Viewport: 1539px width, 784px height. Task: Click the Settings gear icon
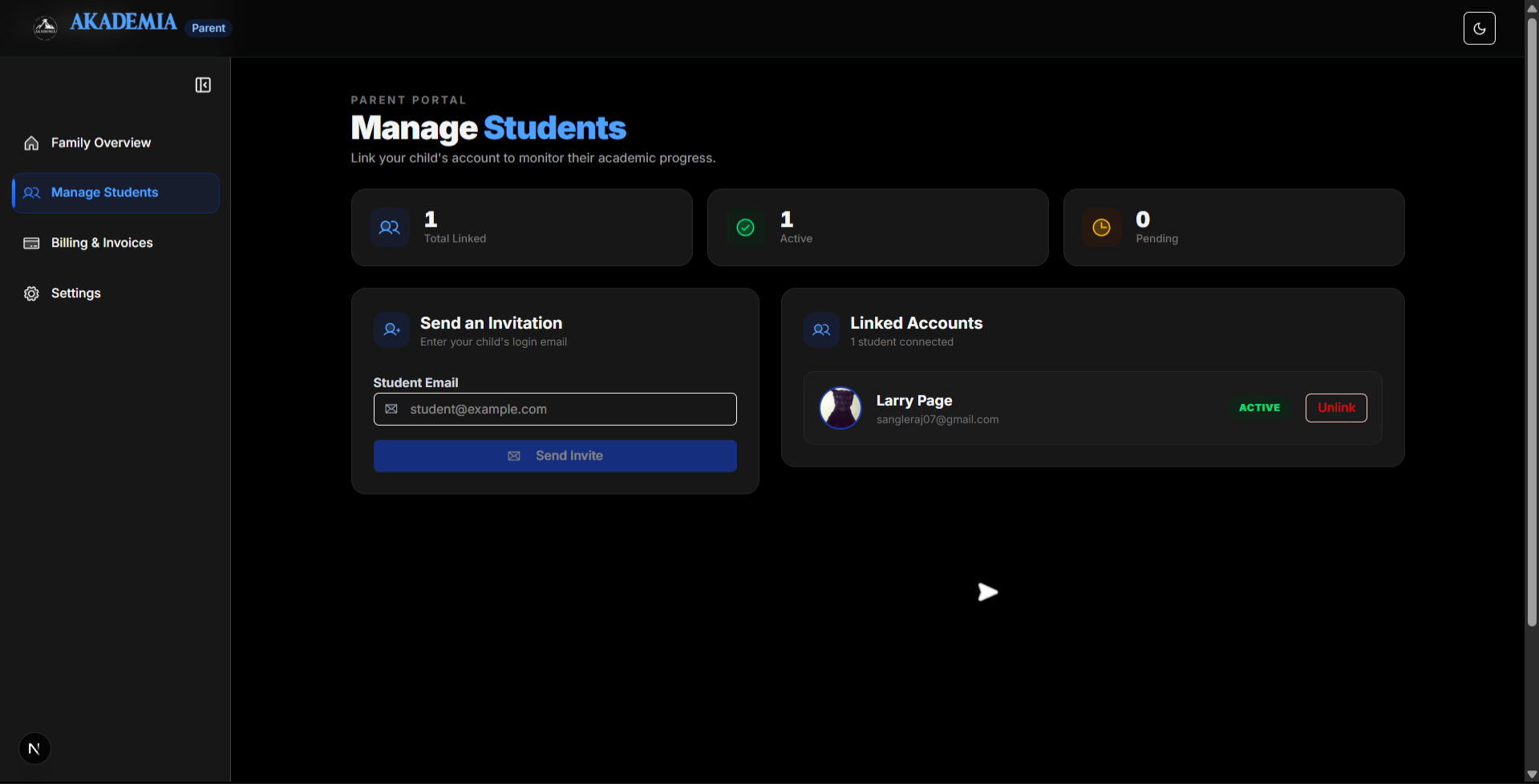pos(31,293)
